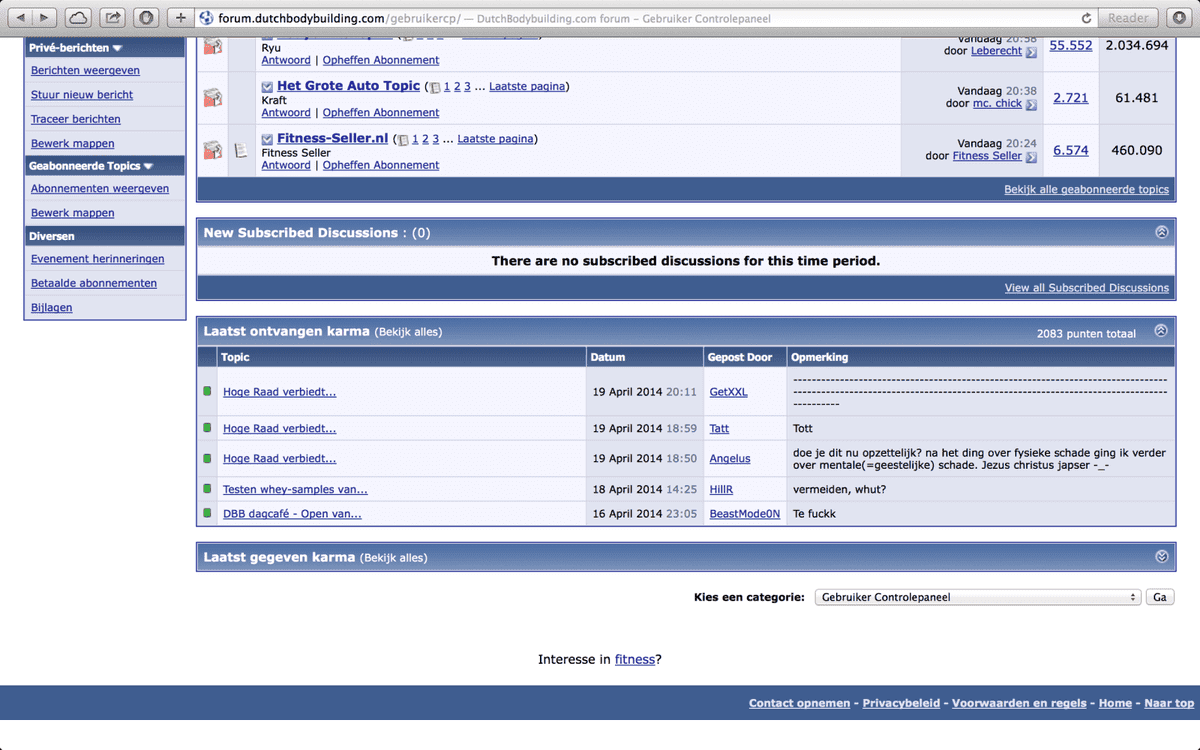This screenshot has width=1200, height=750.
Task: Open the Kies een categorie dropdown
Action: point(977,597)
